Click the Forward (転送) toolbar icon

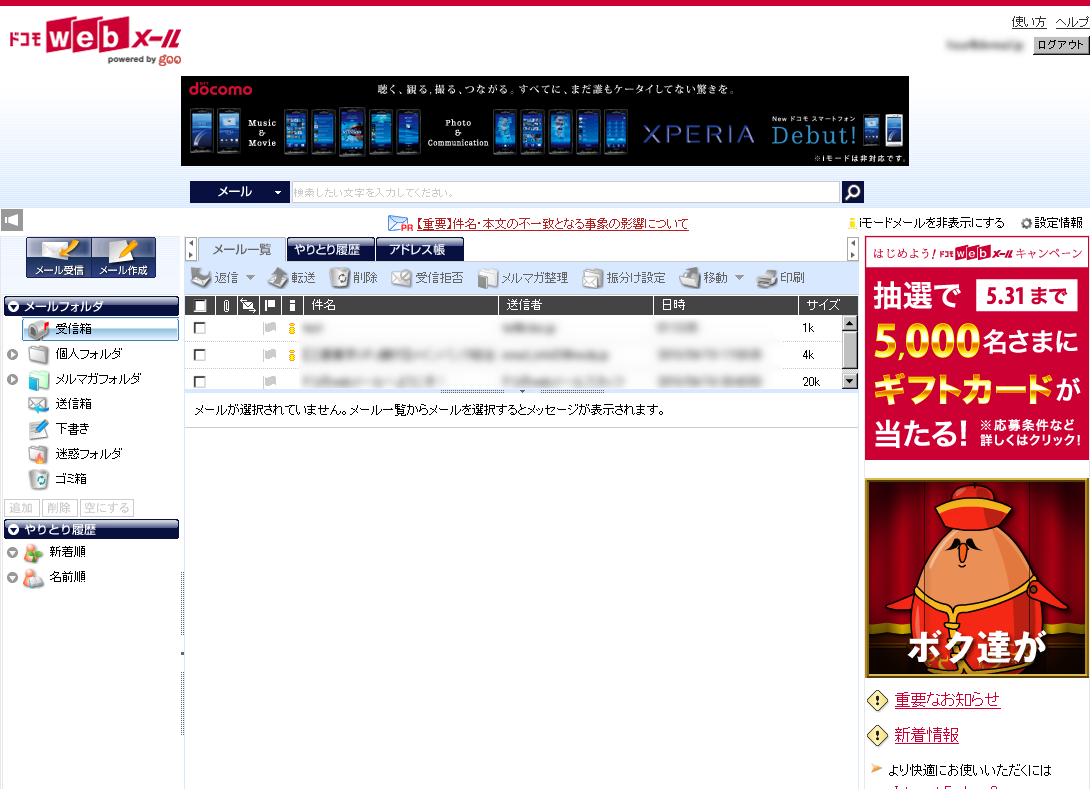(x=279, y=278)
